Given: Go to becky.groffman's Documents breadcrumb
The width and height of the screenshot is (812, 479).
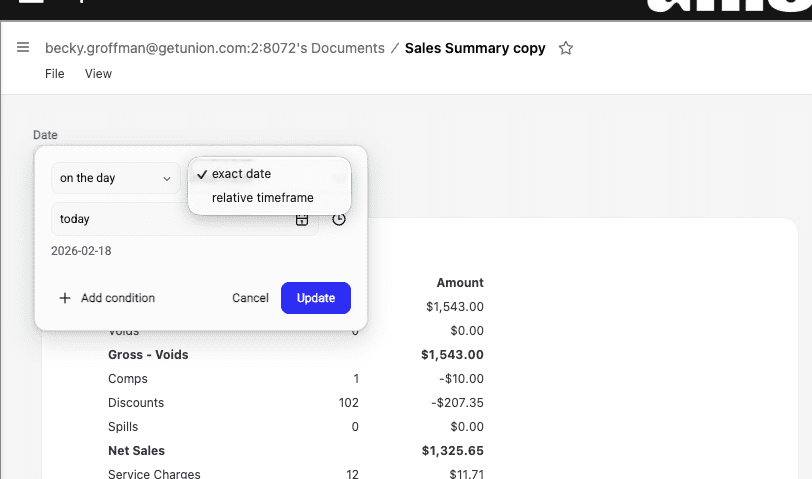Looking at the screenshot, I should tap(214, 48).
